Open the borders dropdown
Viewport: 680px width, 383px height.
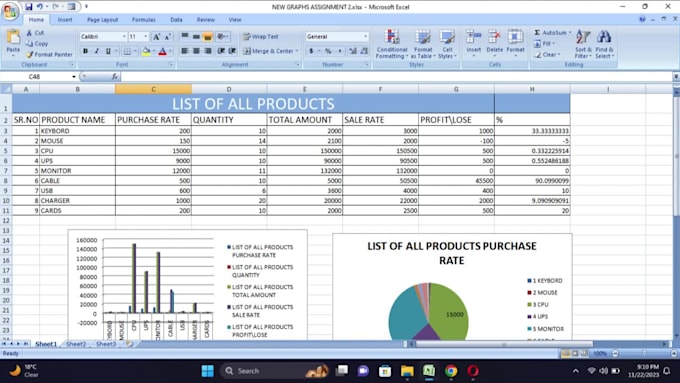click(x=135, y=51)
